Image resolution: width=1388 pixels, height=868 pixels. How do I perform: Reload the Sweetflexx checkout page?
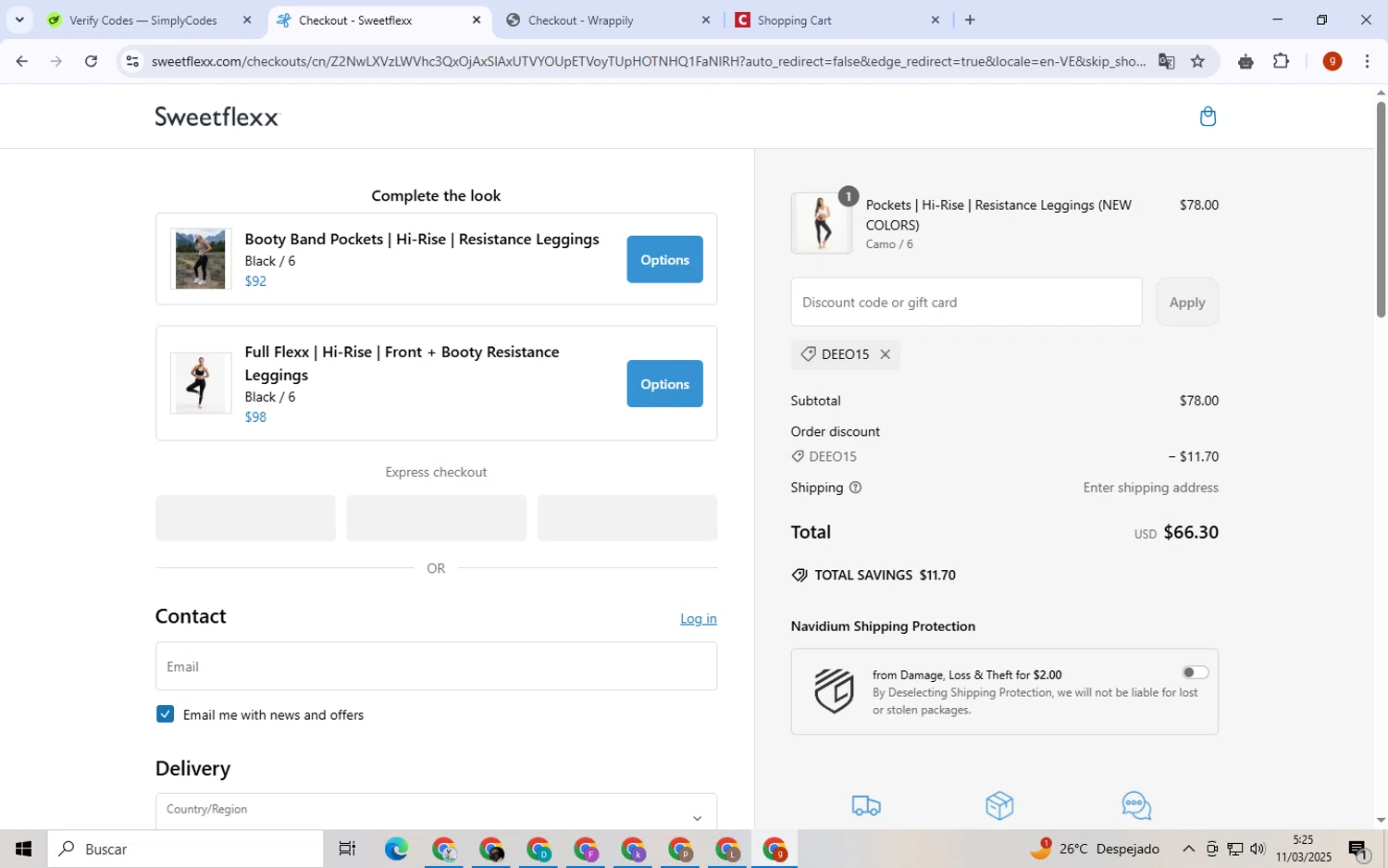click(91, 61)
